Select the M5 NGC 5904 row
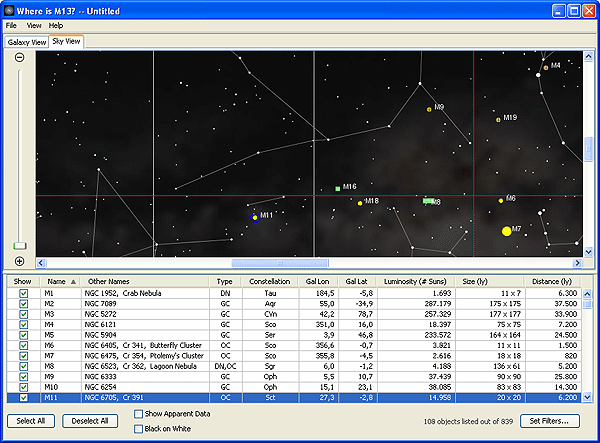 (x=293, y=335)
